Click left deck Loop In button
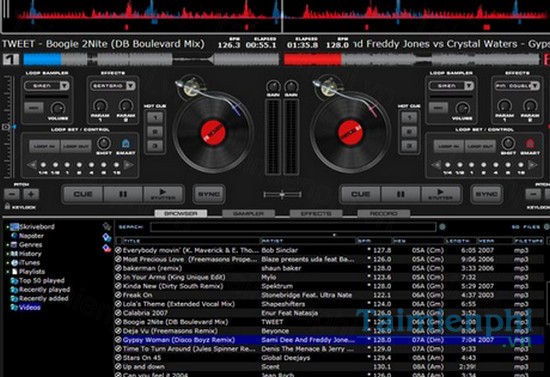The height and width of the screenshot is (377, 550). pyautogui.click(x=45, y=146)
